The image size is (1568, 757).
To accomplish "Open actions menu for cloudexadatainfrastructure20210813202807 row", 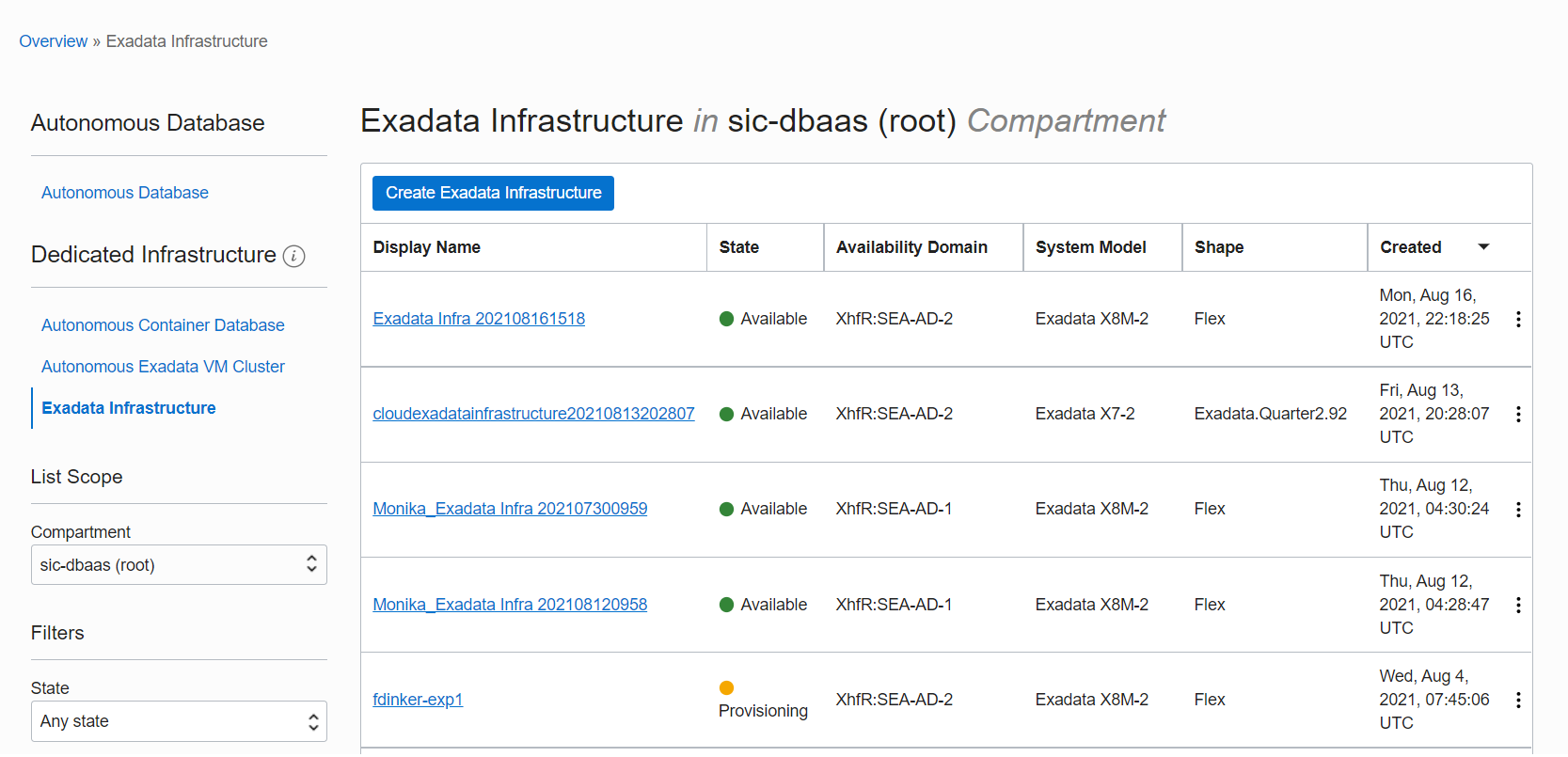I will point(1517,415).
